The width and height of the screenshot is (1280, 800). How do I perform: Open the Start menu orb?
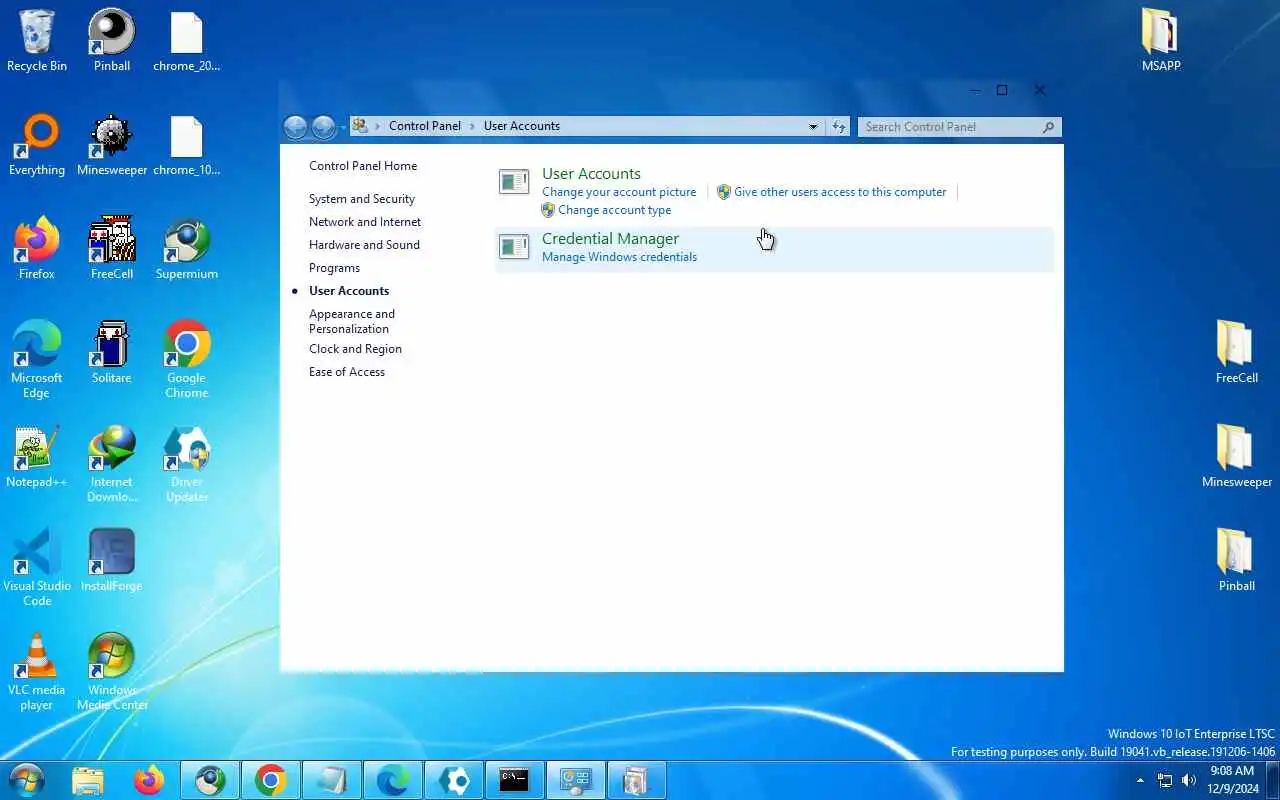pyautogui.click(x=27, y=780)
